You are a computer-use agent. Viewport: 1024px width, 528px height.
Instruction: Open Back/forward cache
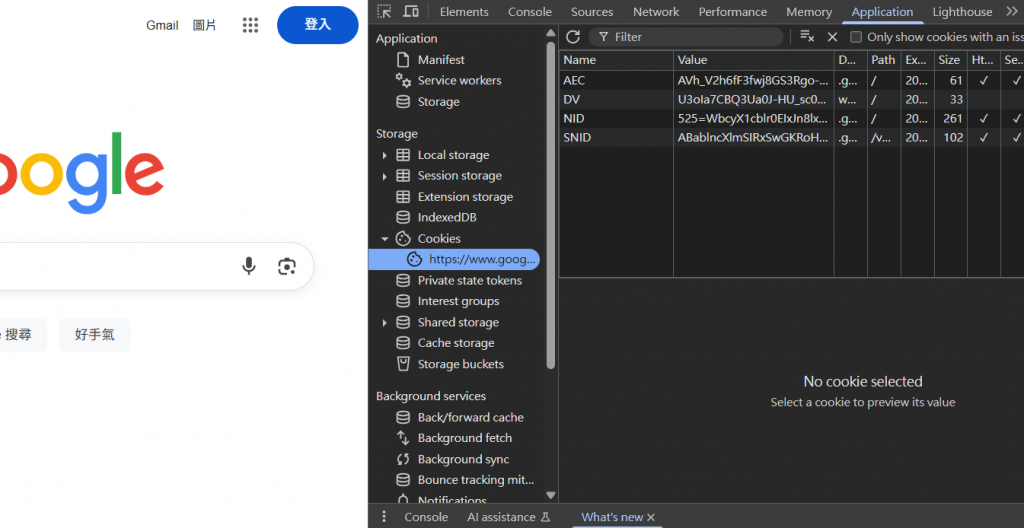coord(460,417)
